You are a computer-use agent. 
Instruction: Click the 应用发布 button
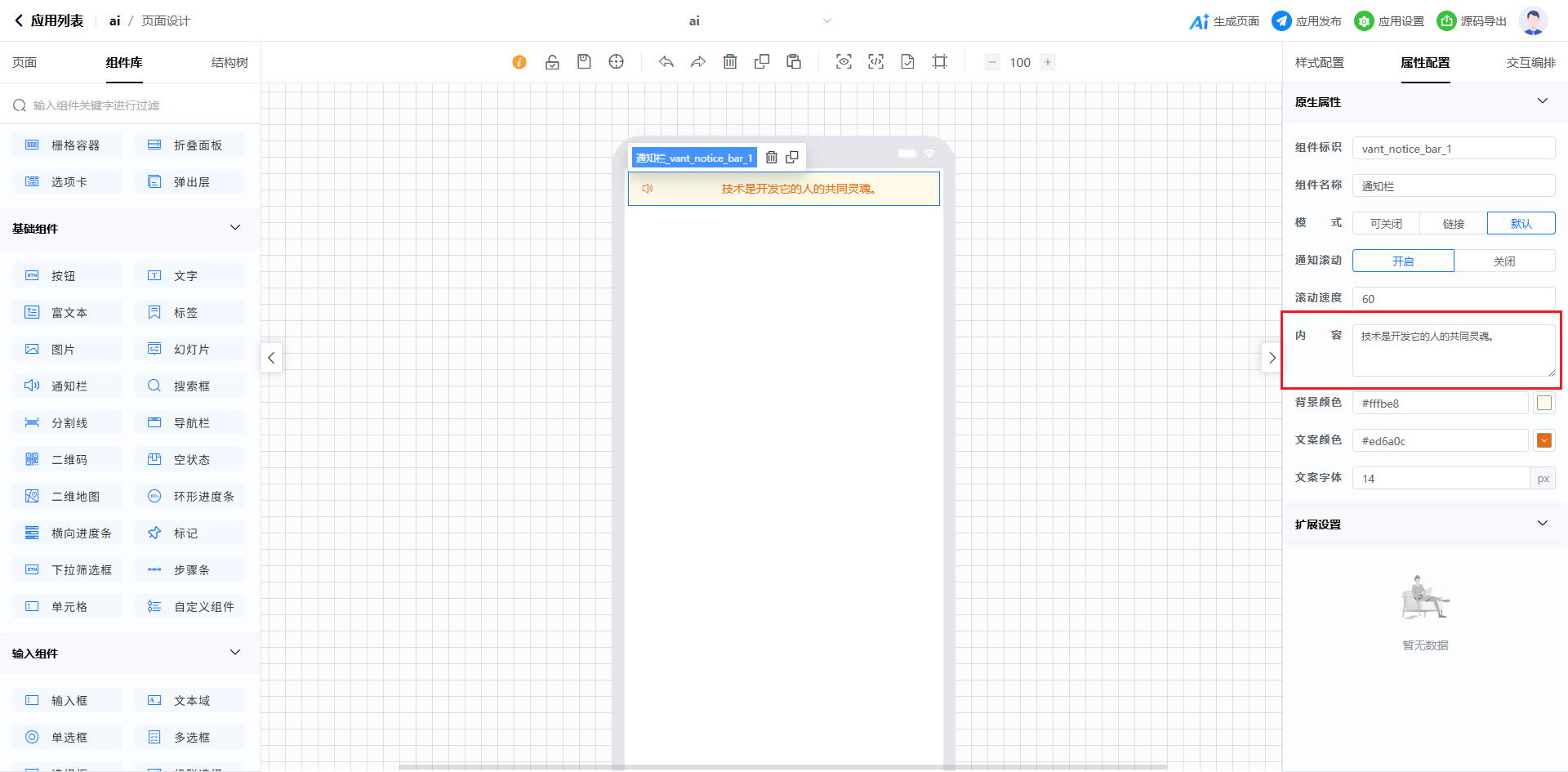point(1307,21)
